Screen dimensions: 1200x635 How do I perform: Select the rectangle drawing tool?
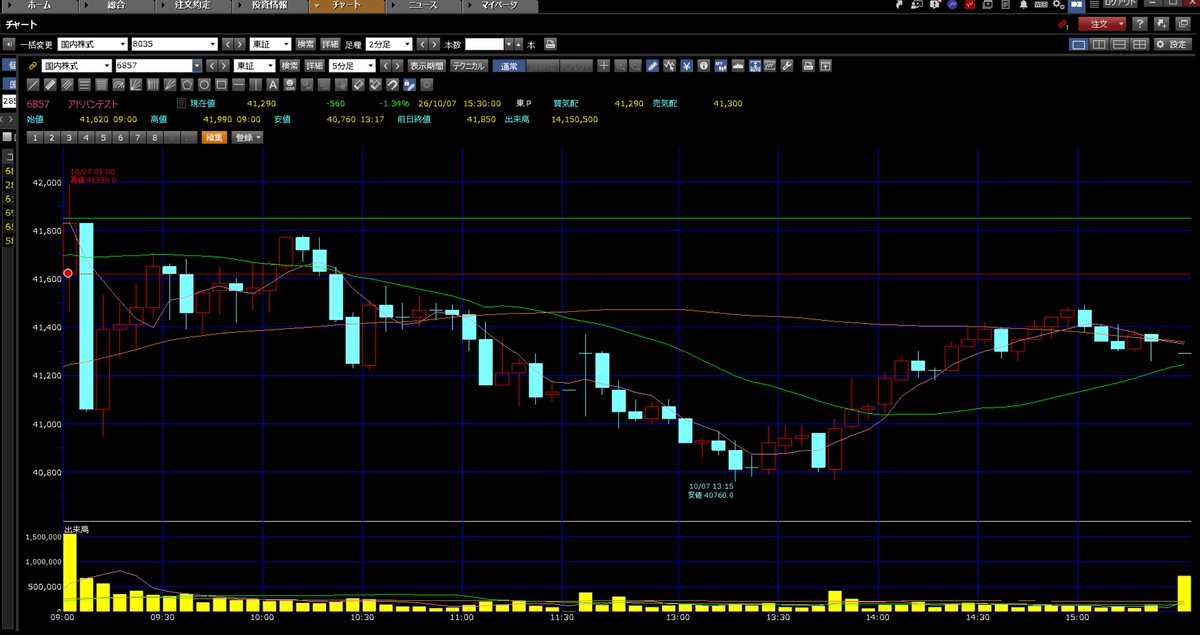(x=221, y=84)
